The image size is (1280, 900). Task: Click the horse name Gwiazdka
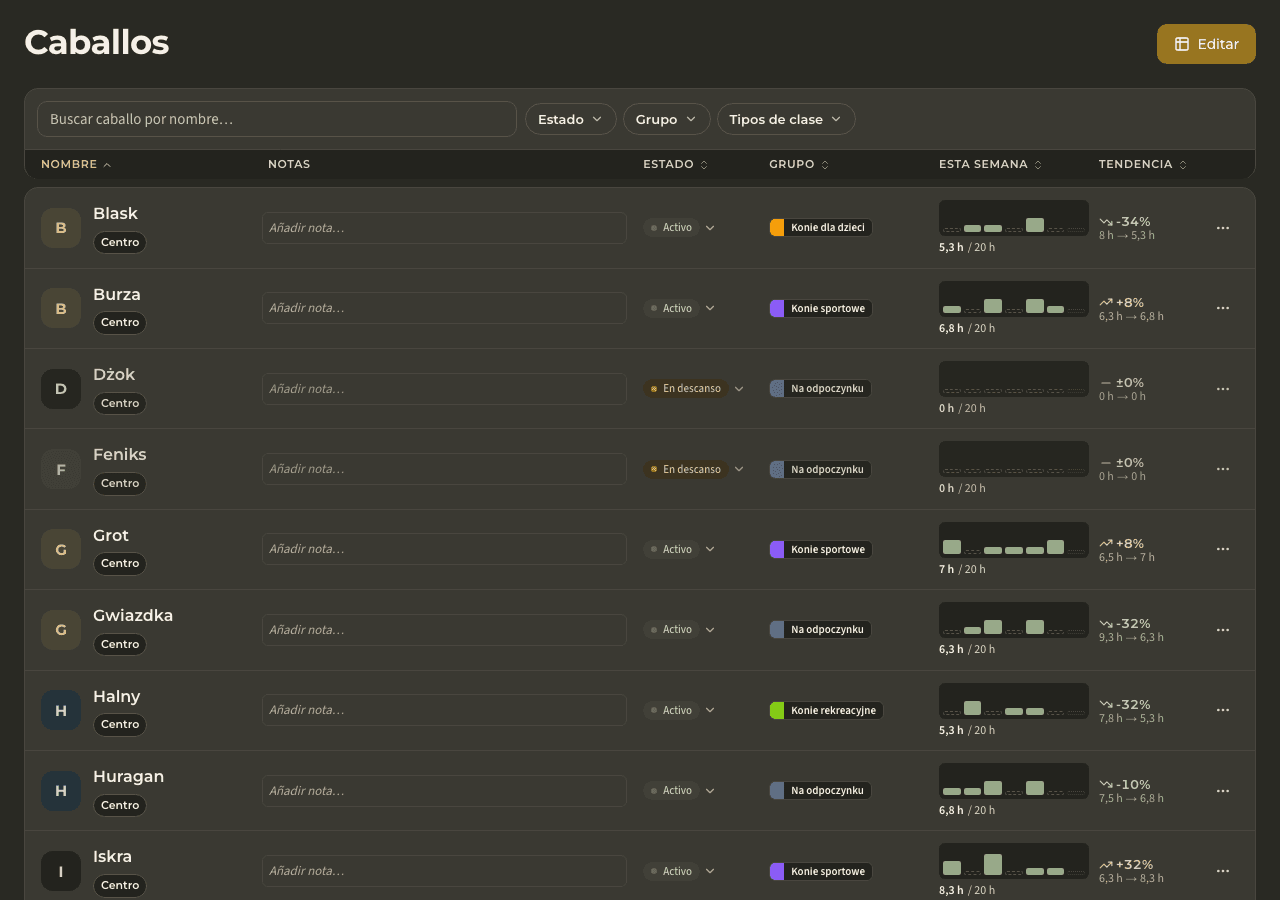pyautogui.click(x=133, y=616)
